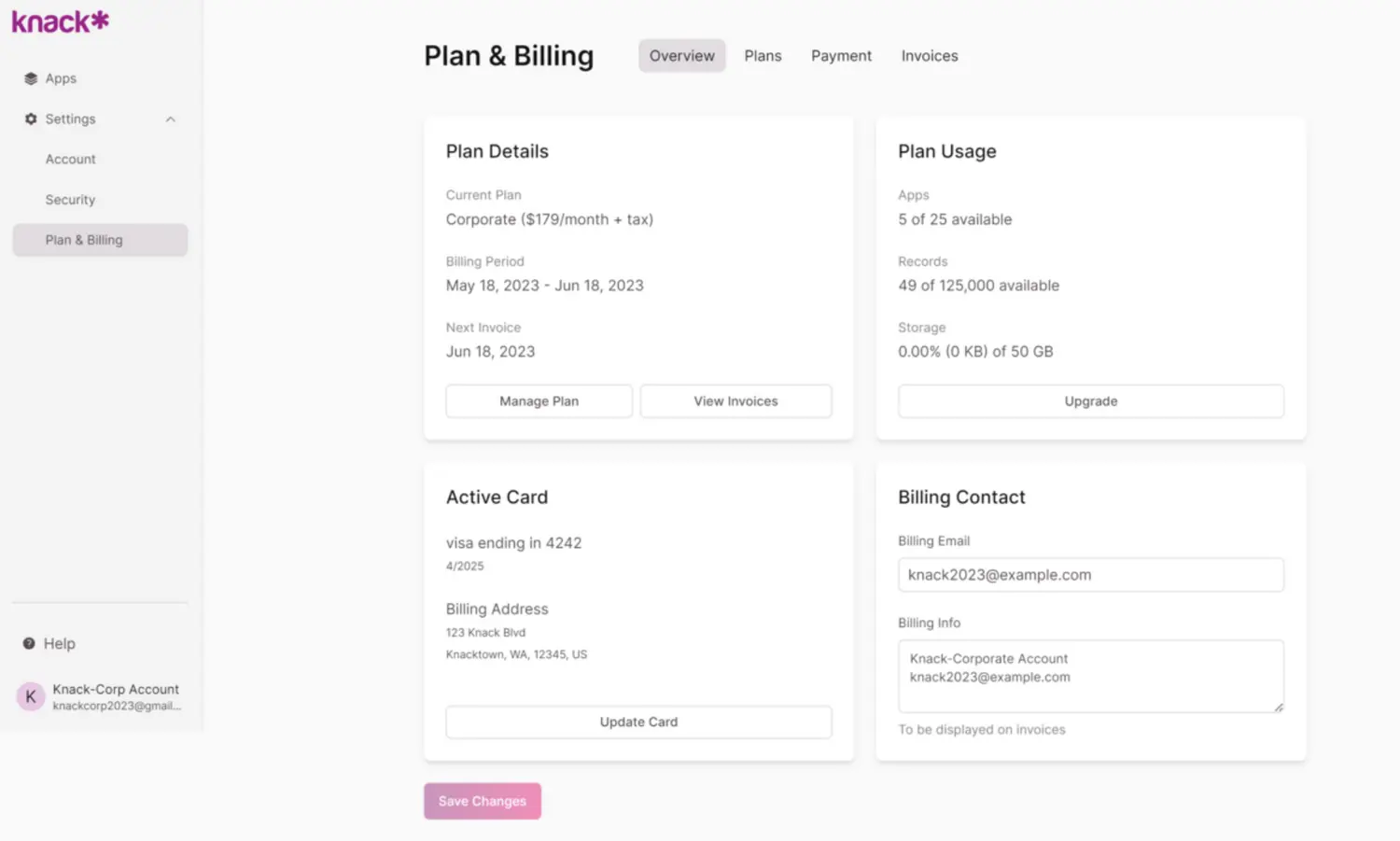
Task: Click Save Changes
Action: pyautogui.click(x=482, y=800)
